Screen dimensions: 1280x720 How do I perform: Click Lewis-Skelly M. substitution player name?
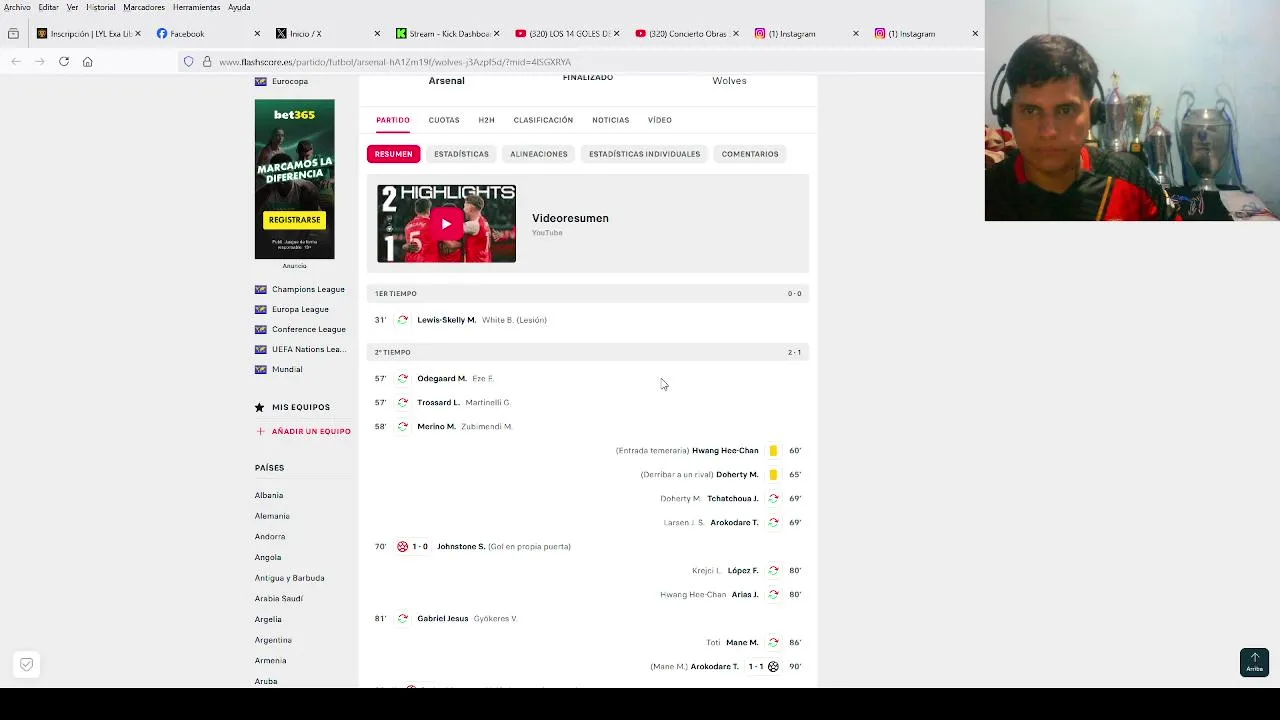click(x=446, y=320)
